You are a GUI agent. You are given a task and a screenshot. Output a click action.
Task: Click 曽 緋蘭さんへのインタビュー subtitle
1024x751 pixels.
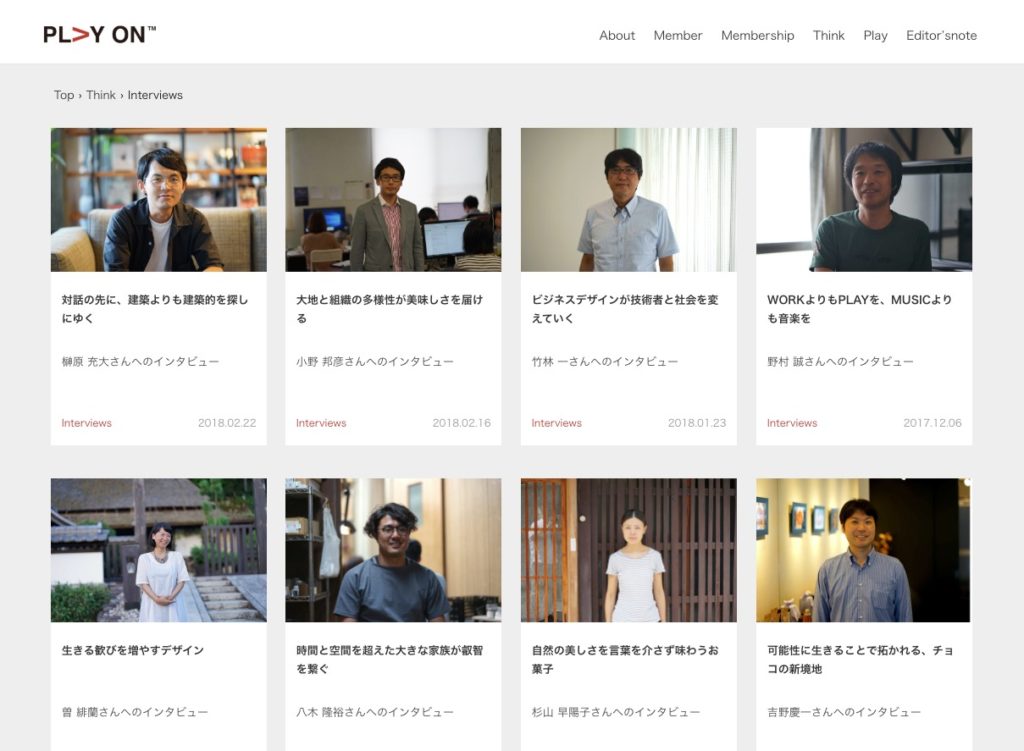tap(135, 712)
